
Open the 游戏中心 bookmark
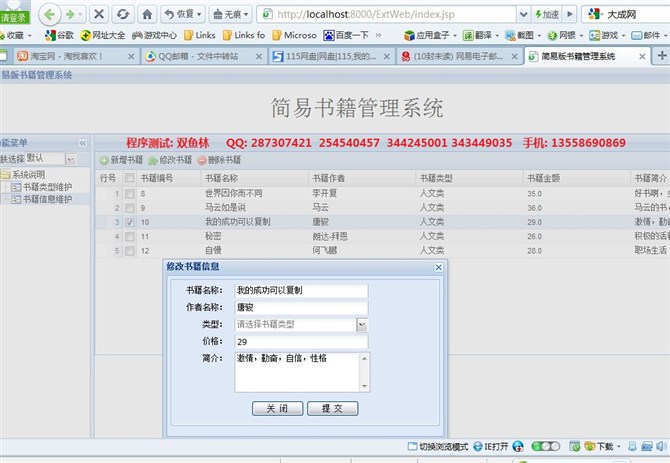pyautogui.click(x=154, y=35)
